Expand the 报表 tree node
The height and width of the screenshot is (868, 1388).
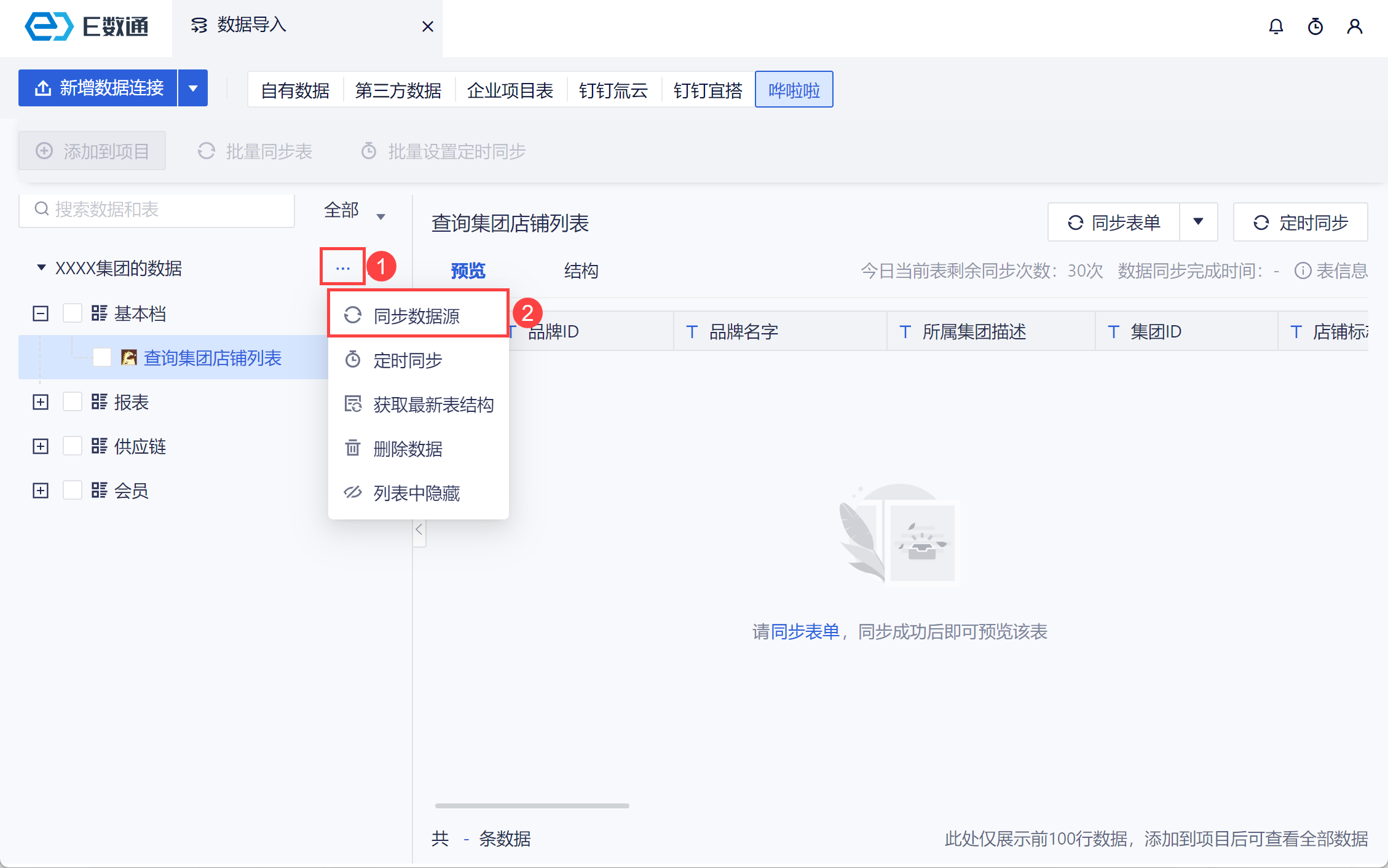[41, 402]
